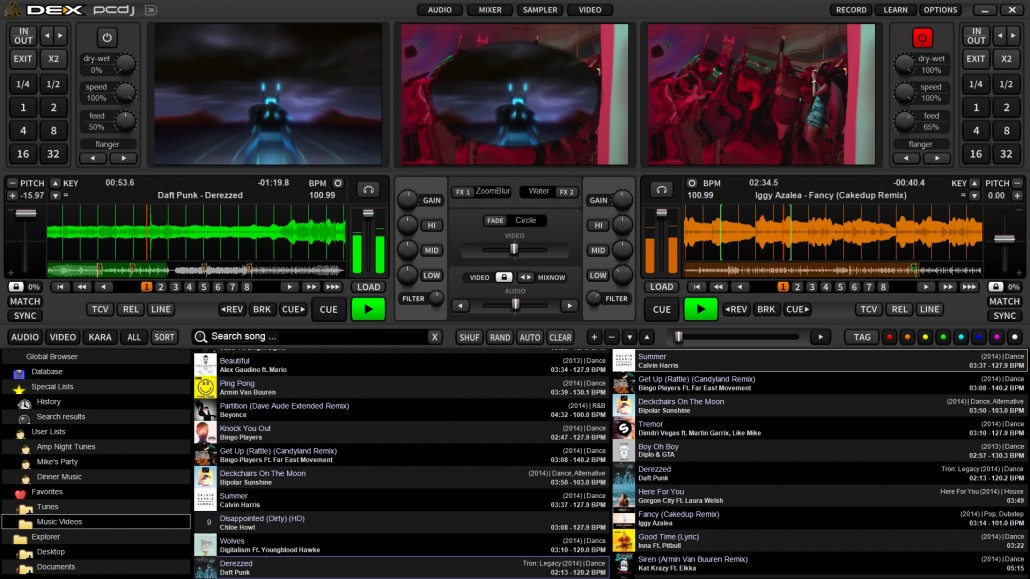1030x579 pixels.
Task: Select next left deck effect with right arrow
Action: click(x=123, y=158)
